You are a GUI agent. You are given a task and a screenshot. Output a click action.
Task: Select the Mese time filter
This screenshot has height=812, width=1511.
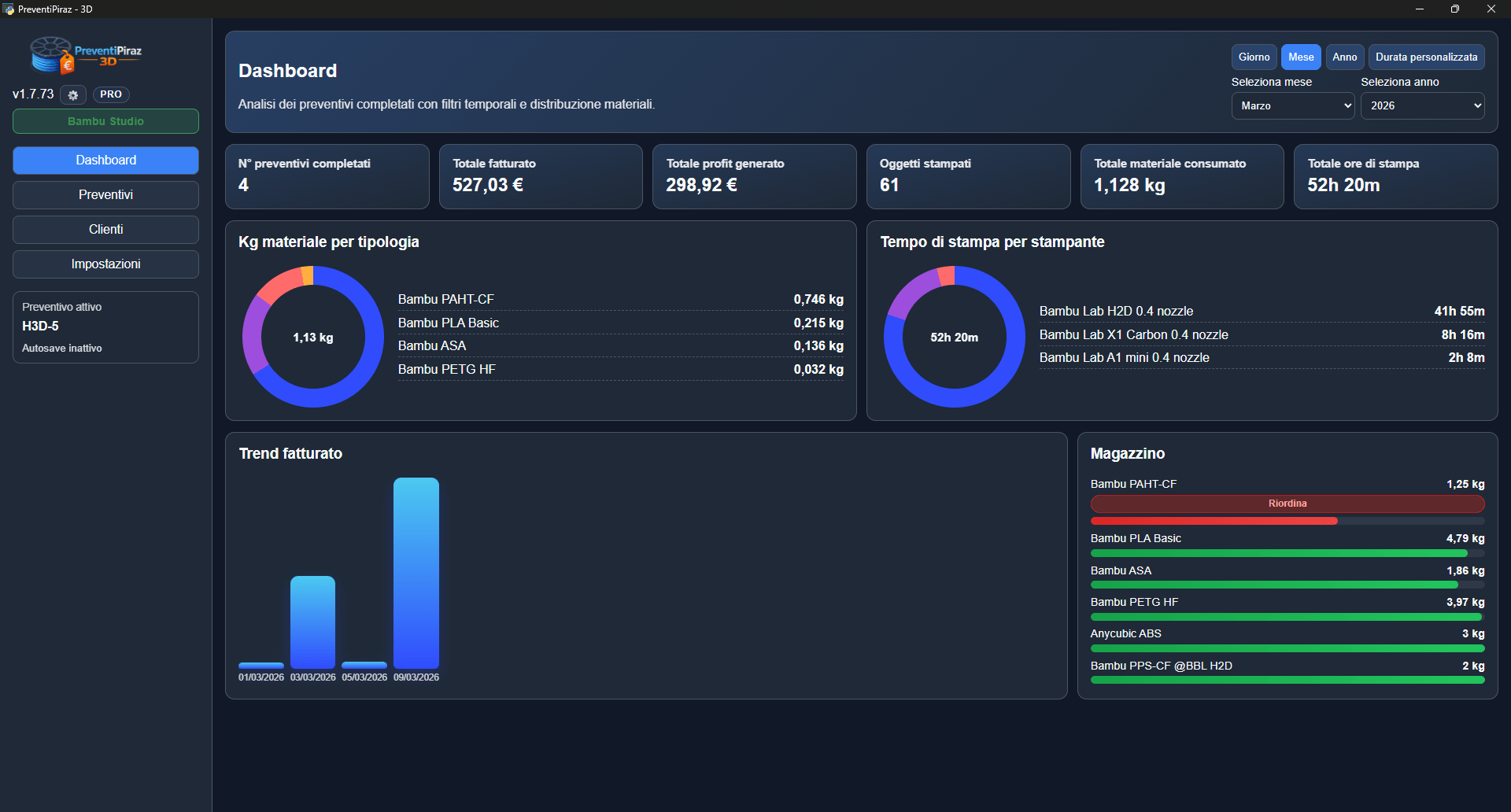click(x=1300, y=57)
